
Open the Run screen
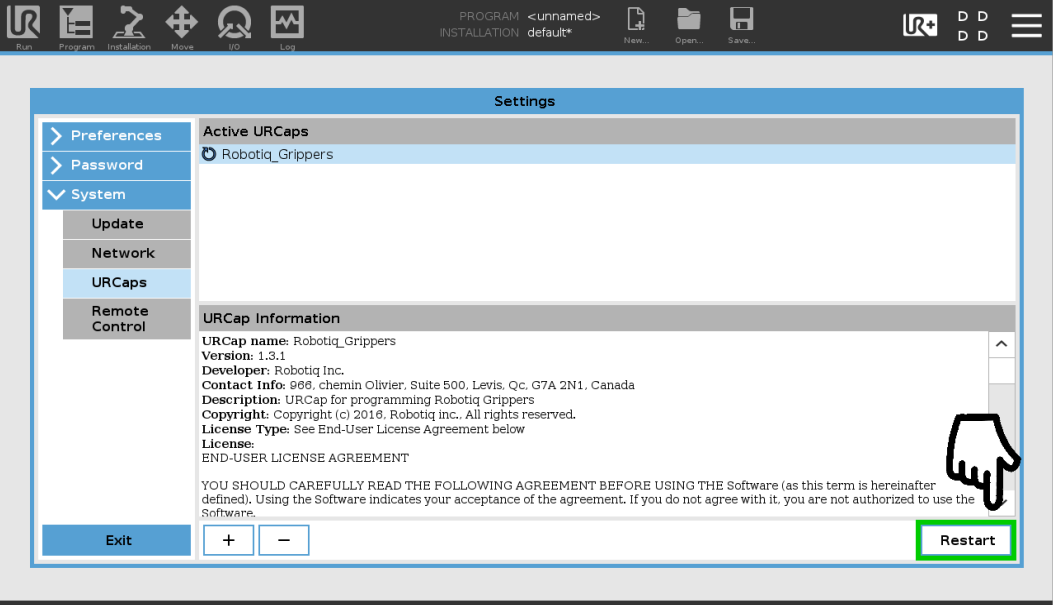click(x=23, y=27)
